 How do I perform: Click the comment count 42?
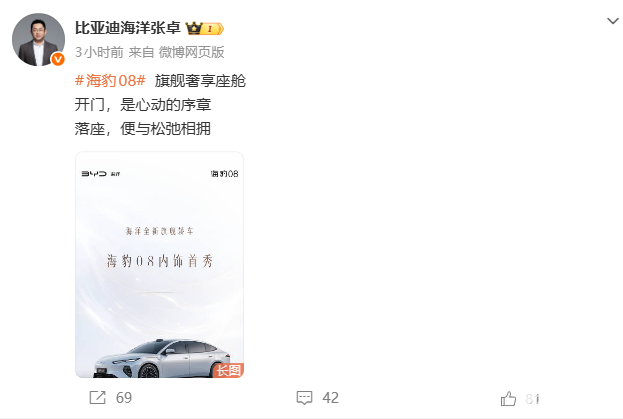pyautogui.click(x=331, y=398)
